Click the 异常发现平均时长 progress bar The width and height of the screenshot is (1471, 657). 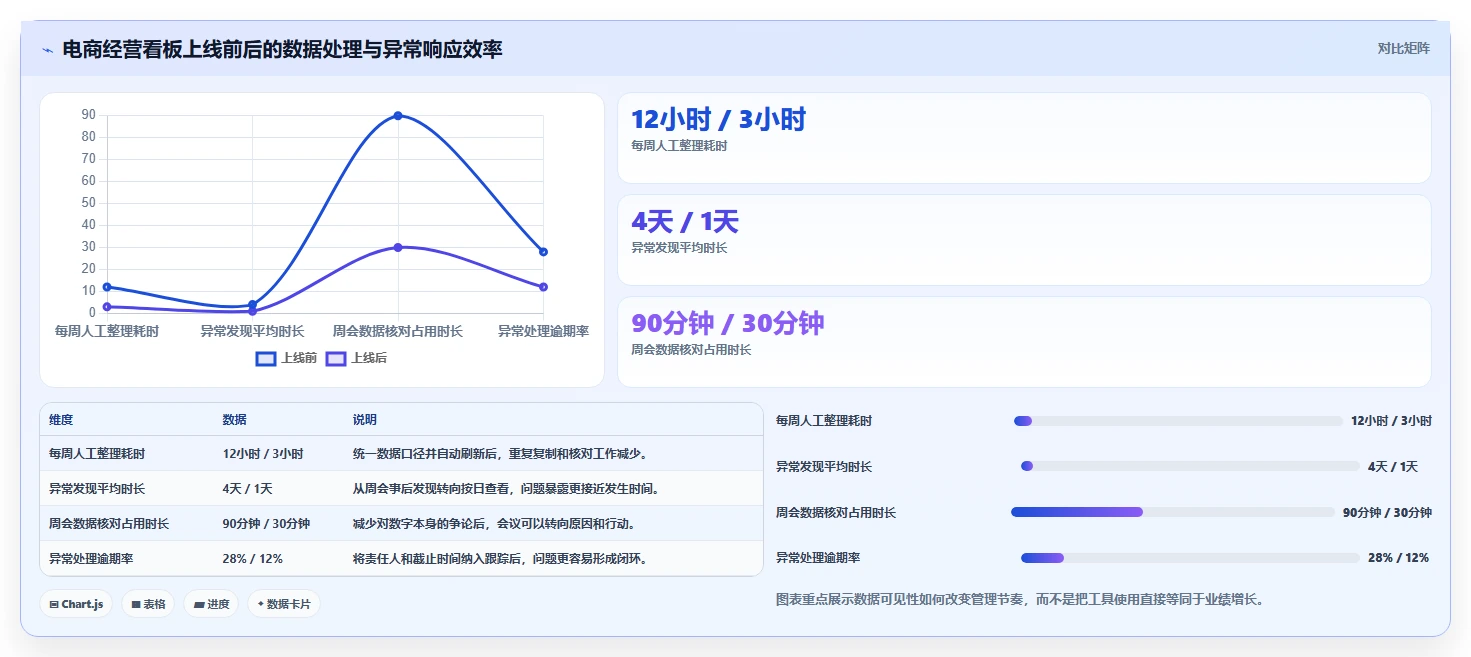pos(1190,466)
